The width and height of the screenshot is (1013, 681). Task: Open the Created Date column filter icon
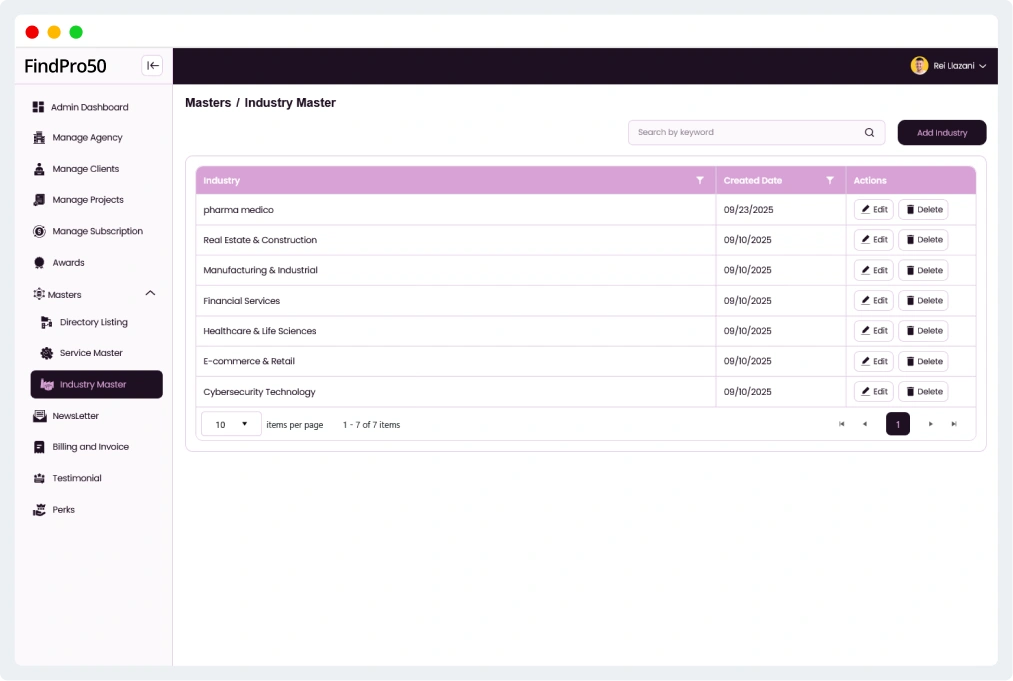[829, 180]
